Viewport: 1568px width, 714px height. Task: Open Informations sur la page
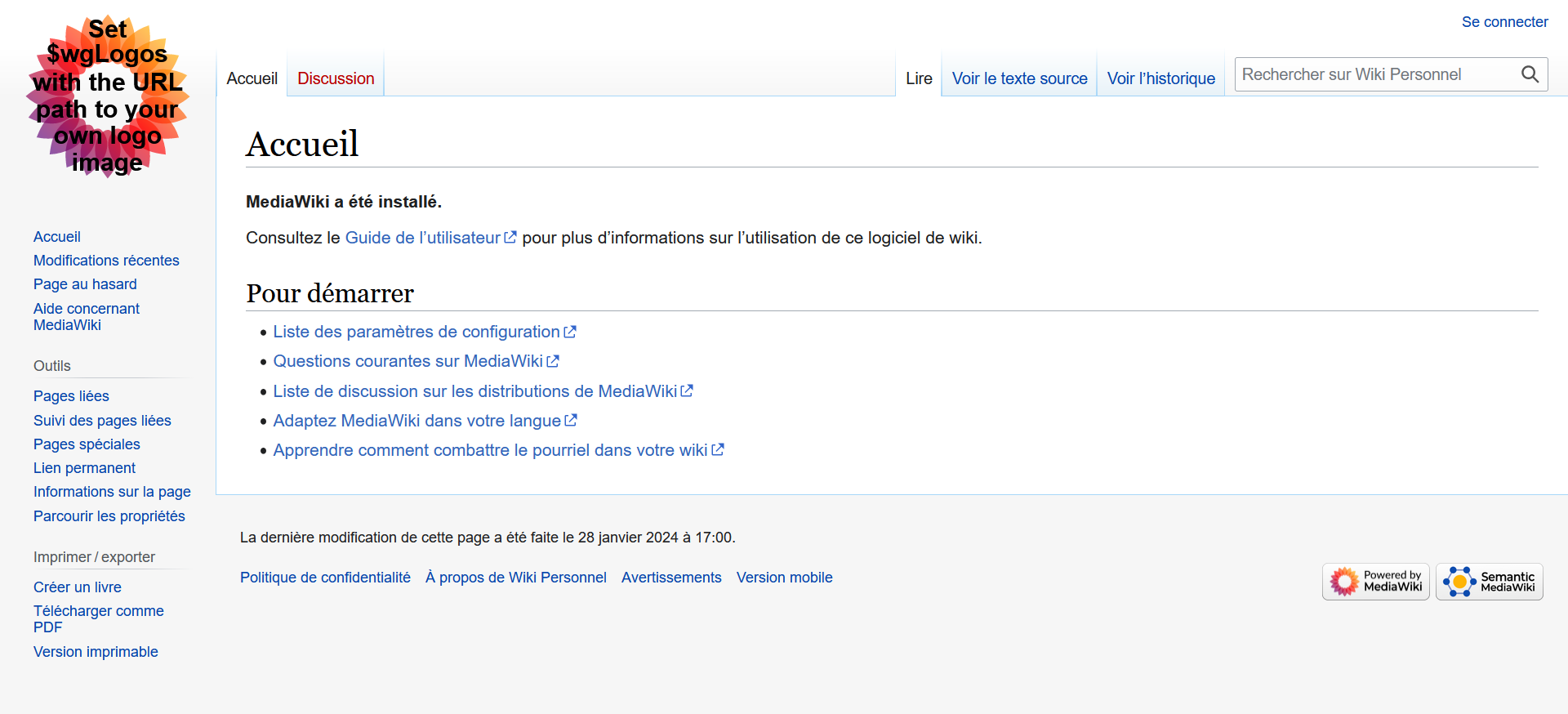click(x=112, y=492)
